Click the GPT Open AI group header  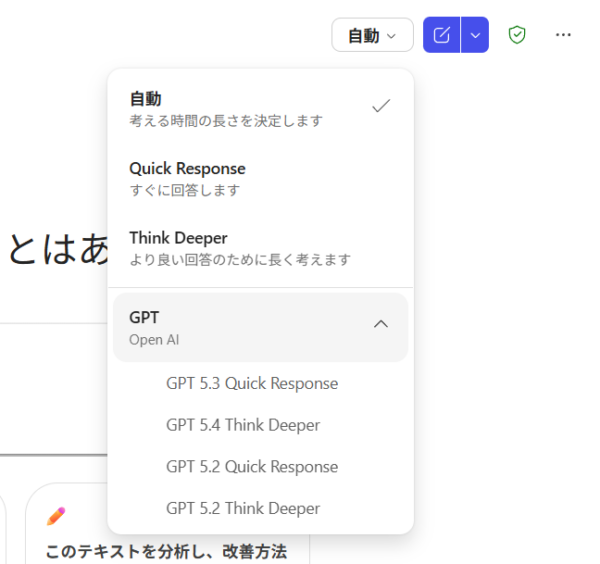click(x=240, y=327)
